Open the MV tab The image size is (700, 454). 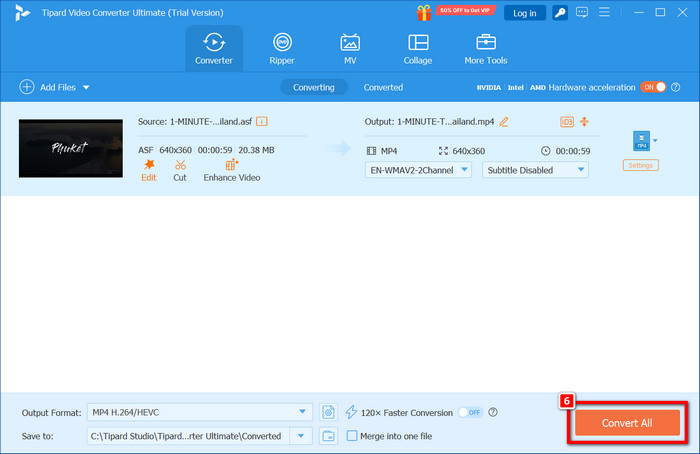350,49
